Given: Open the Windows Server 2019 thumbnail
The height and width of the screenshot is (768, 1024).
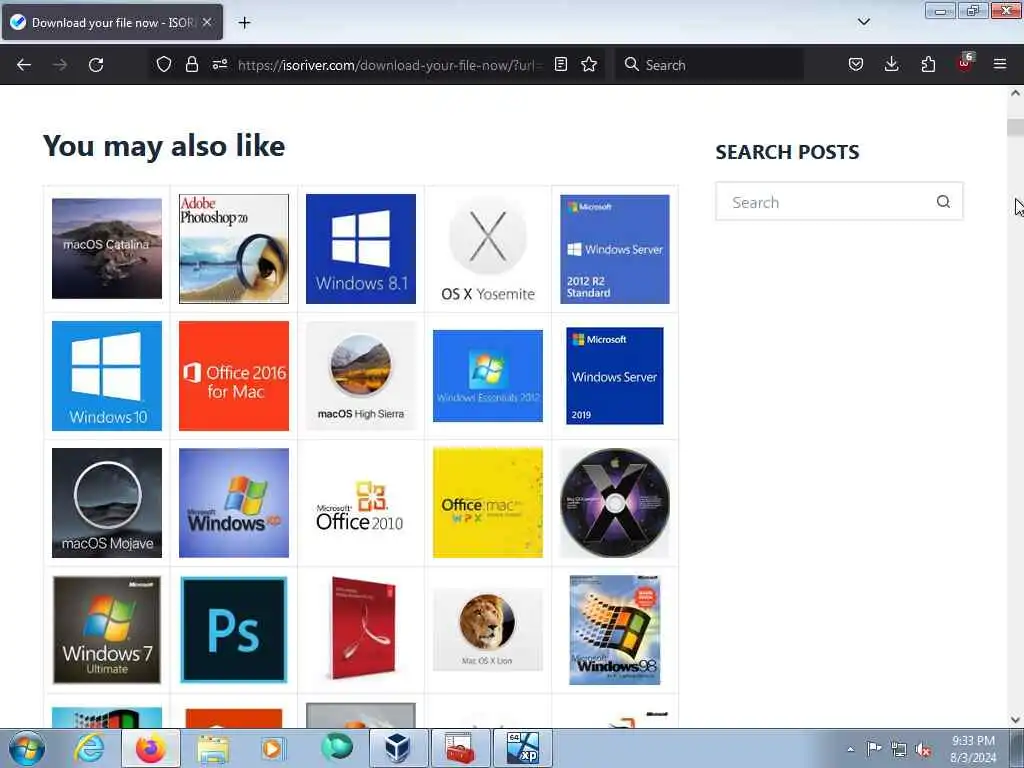Looking at the screenshot, I should click(x=615, y=376).
